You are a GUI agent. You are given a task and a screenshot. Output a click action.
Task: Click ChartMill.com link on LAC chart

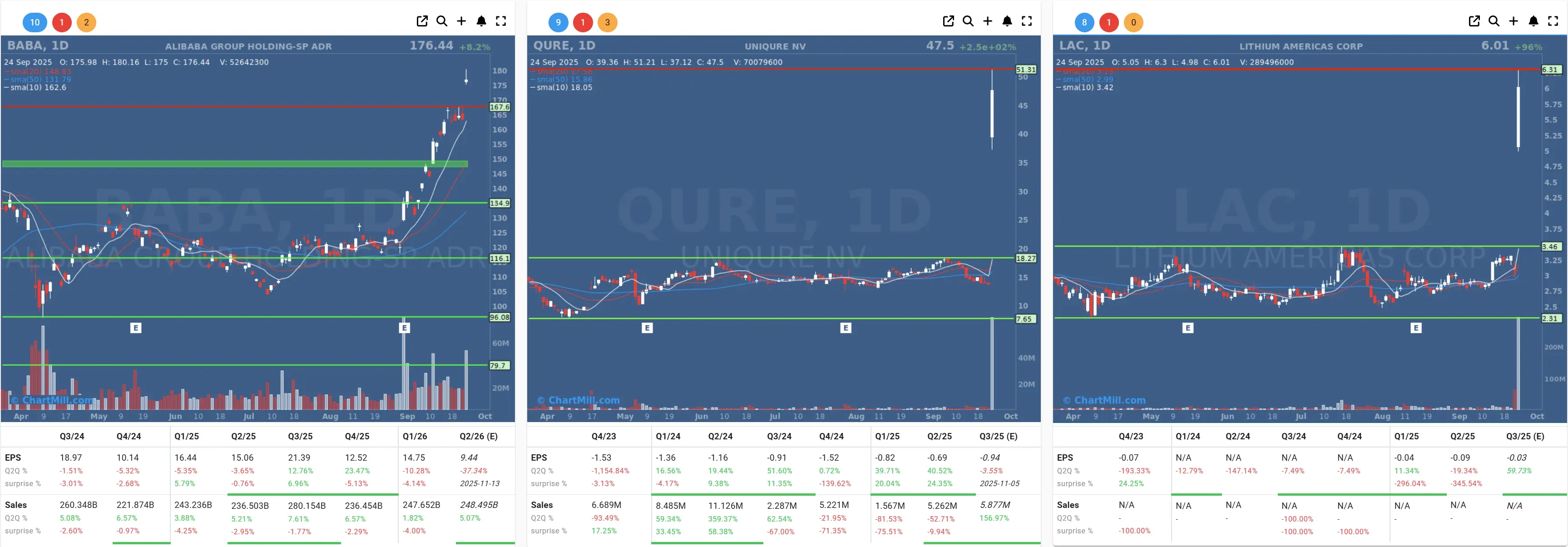pos(1104,400)
